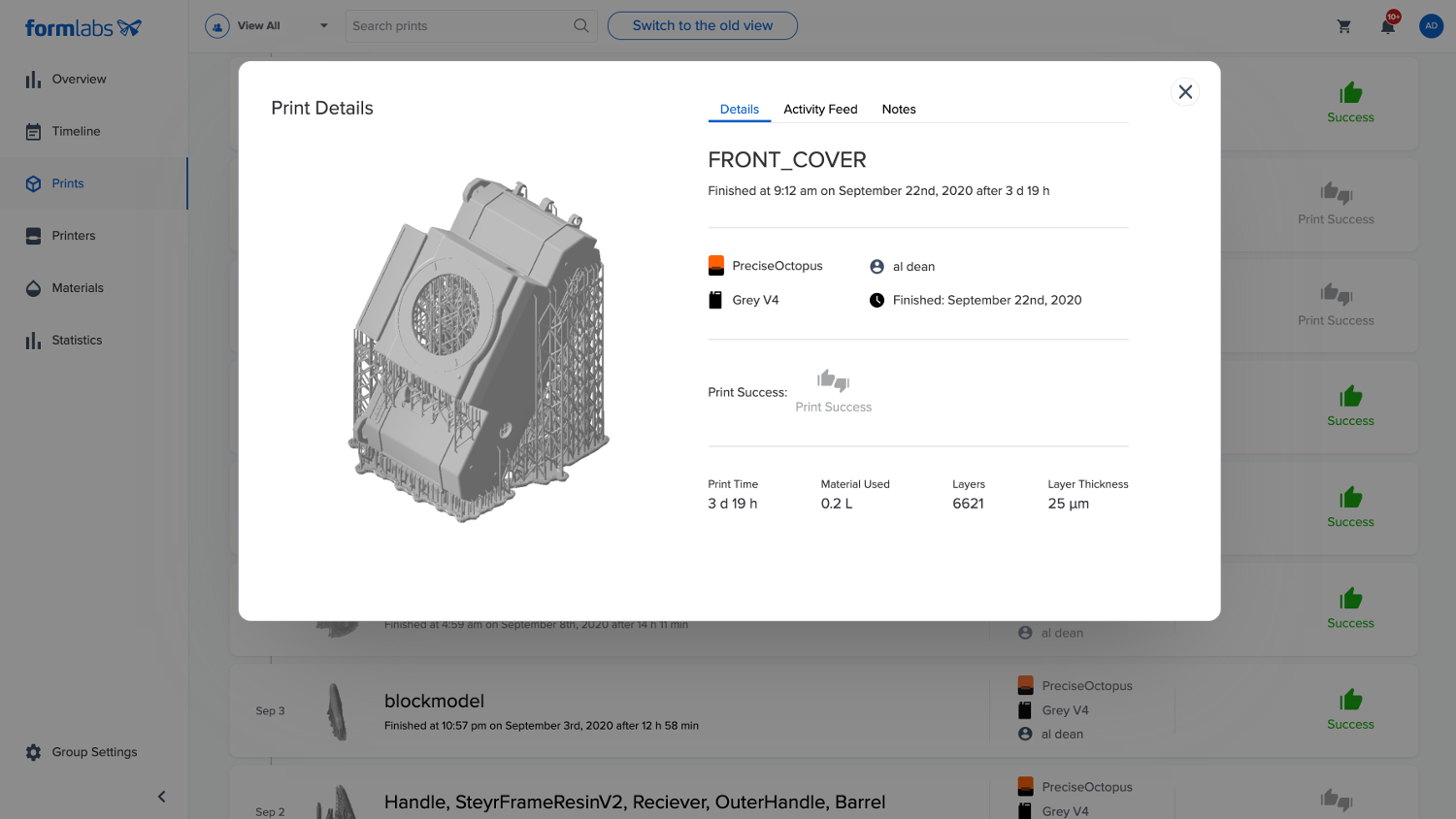
Task: Toggle Print Success rating on second list row
Action: coord(1336,193)
